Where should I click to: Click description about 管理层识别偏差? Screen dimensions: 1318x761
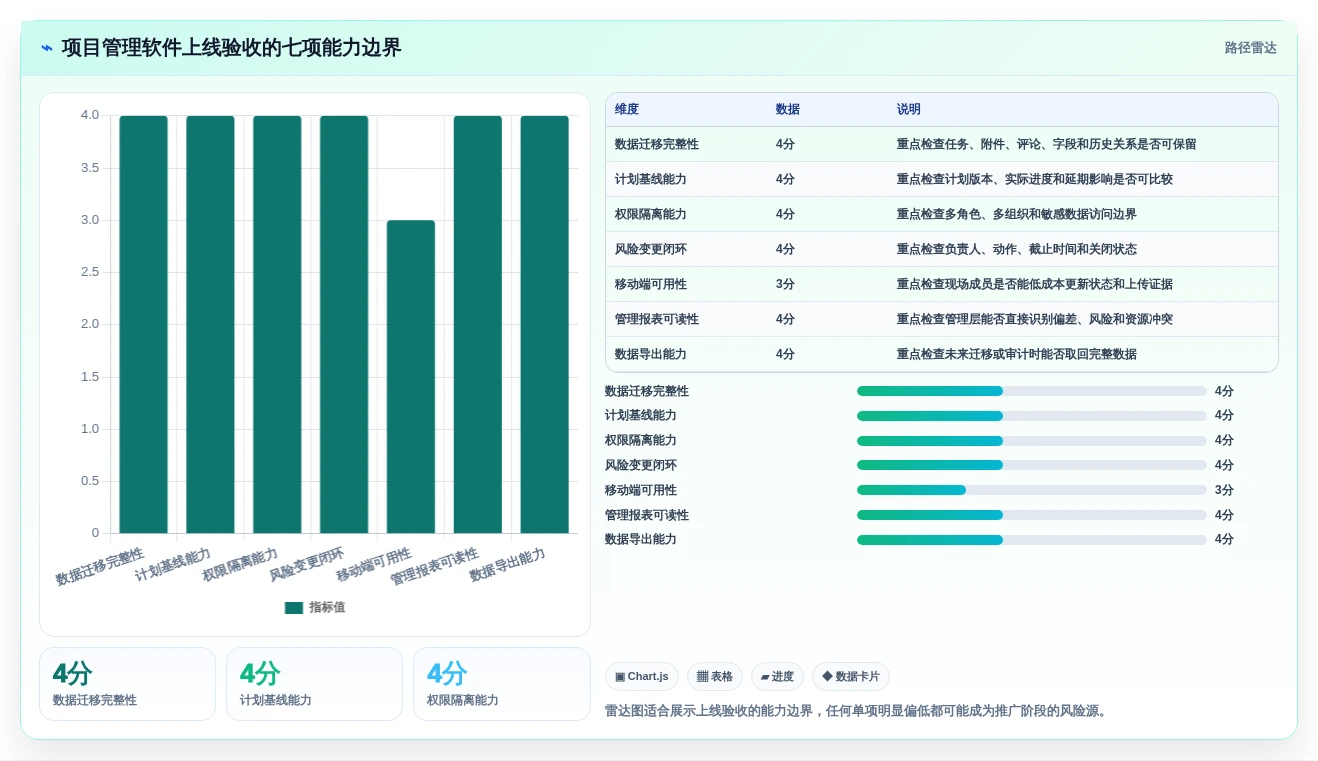coord(1035,319)
